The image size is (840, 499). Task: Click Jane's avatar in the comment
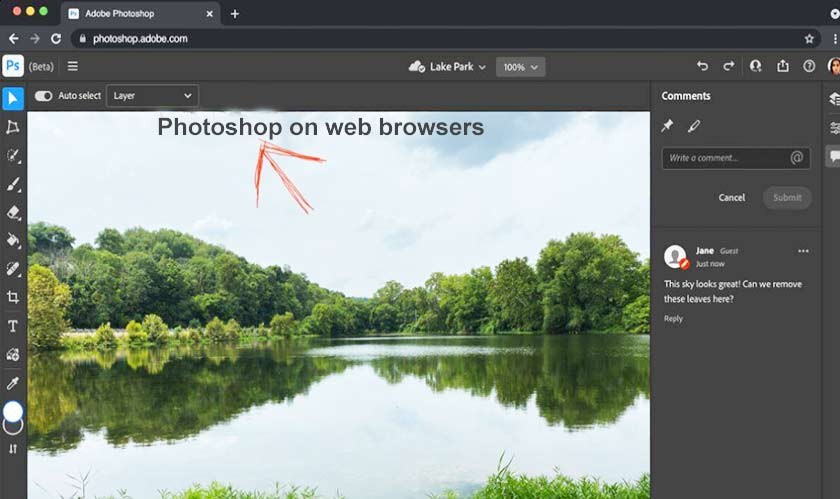(676, 257)
